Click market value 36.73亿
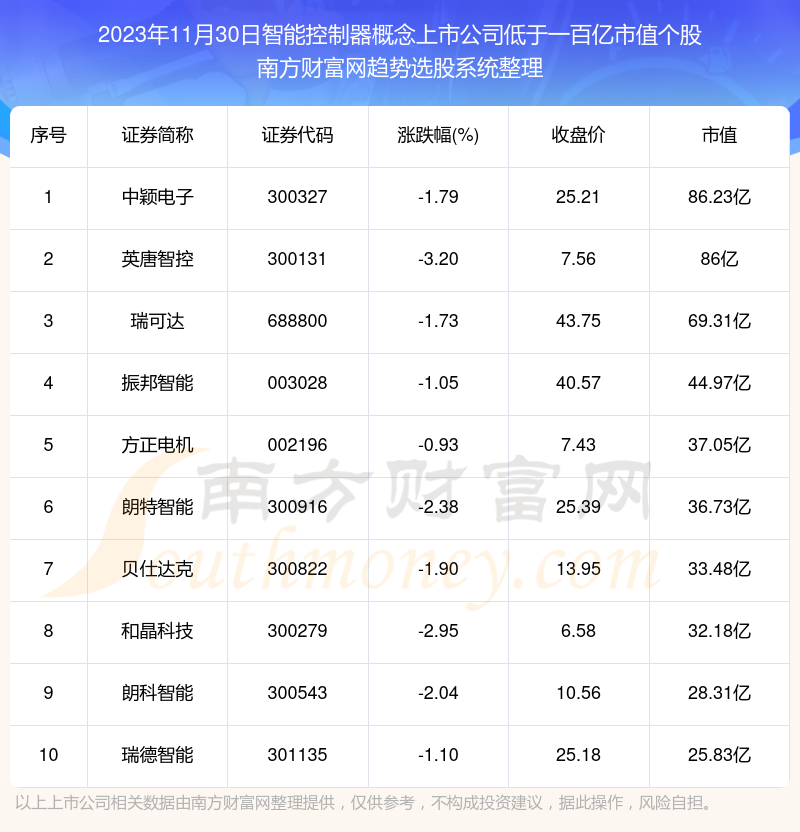The width and height of the screenshot is (800, 832). click(719, 508)
